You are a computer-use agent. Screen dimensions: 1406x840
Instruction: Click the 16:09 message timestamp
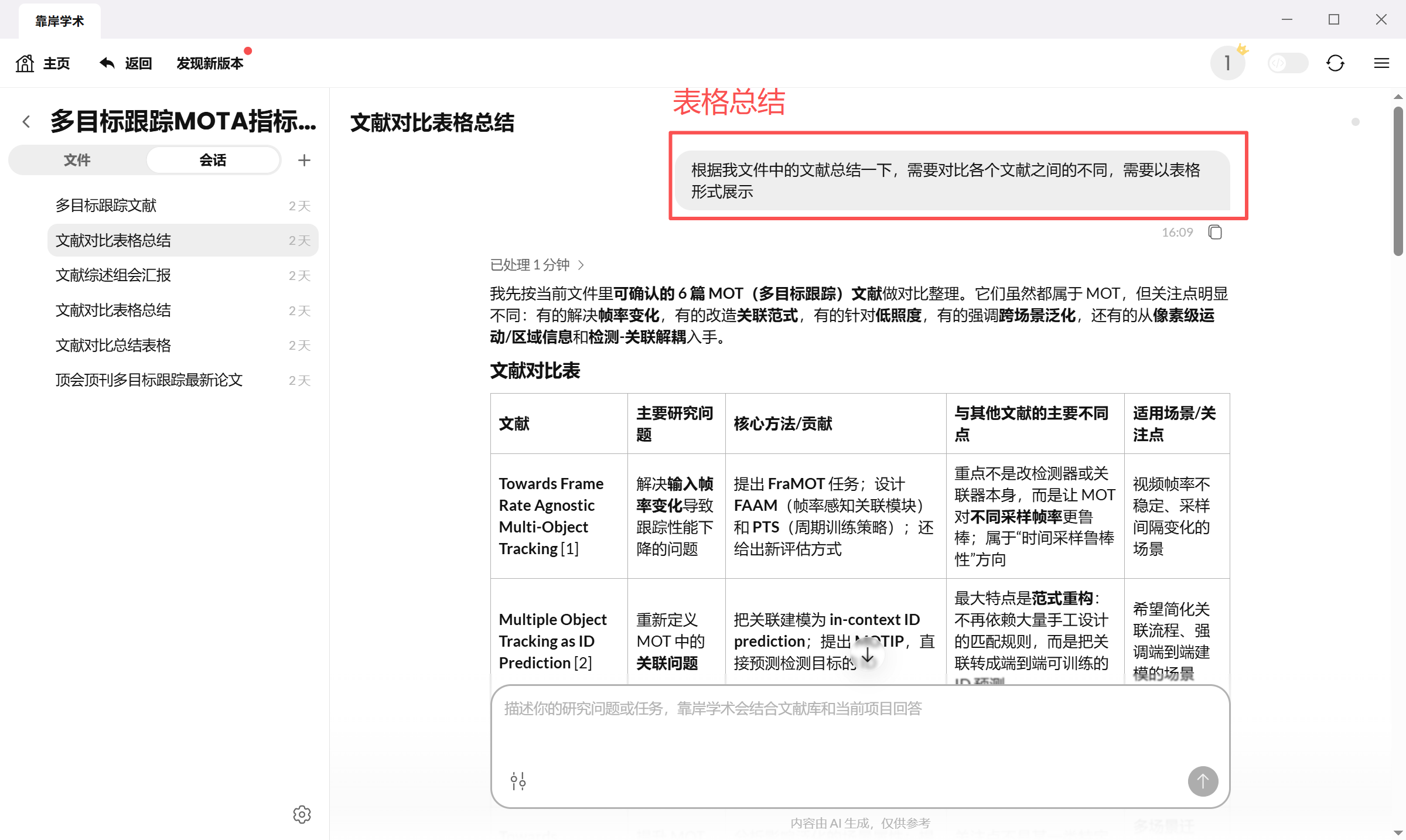(x=1177, y=233)
